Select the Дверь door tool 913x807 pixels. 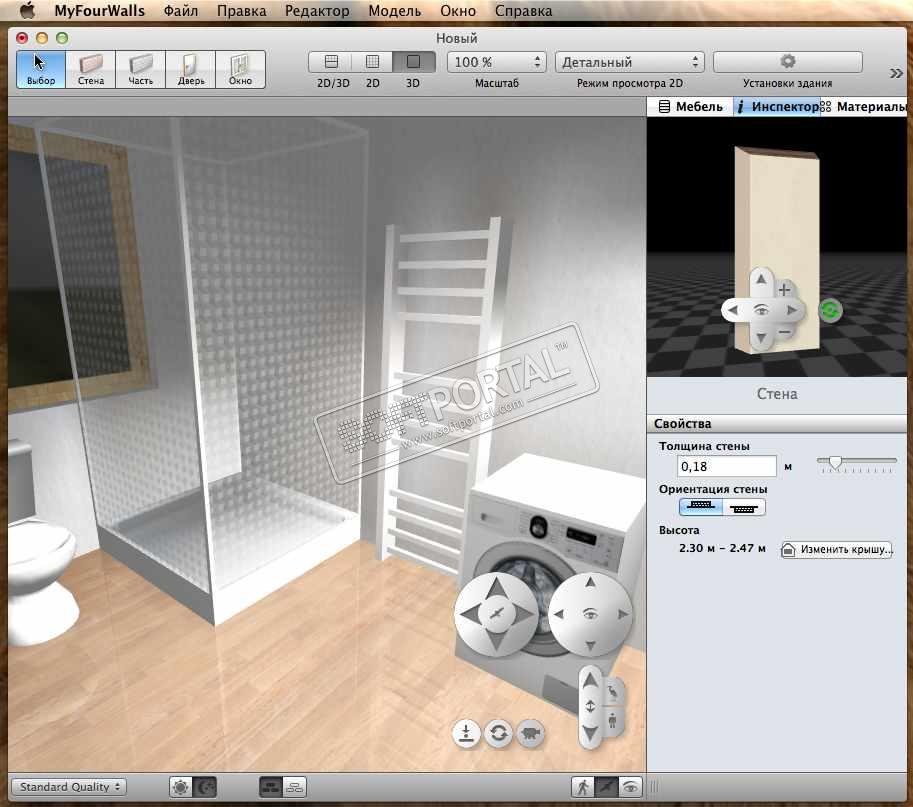tap(191, 69)
